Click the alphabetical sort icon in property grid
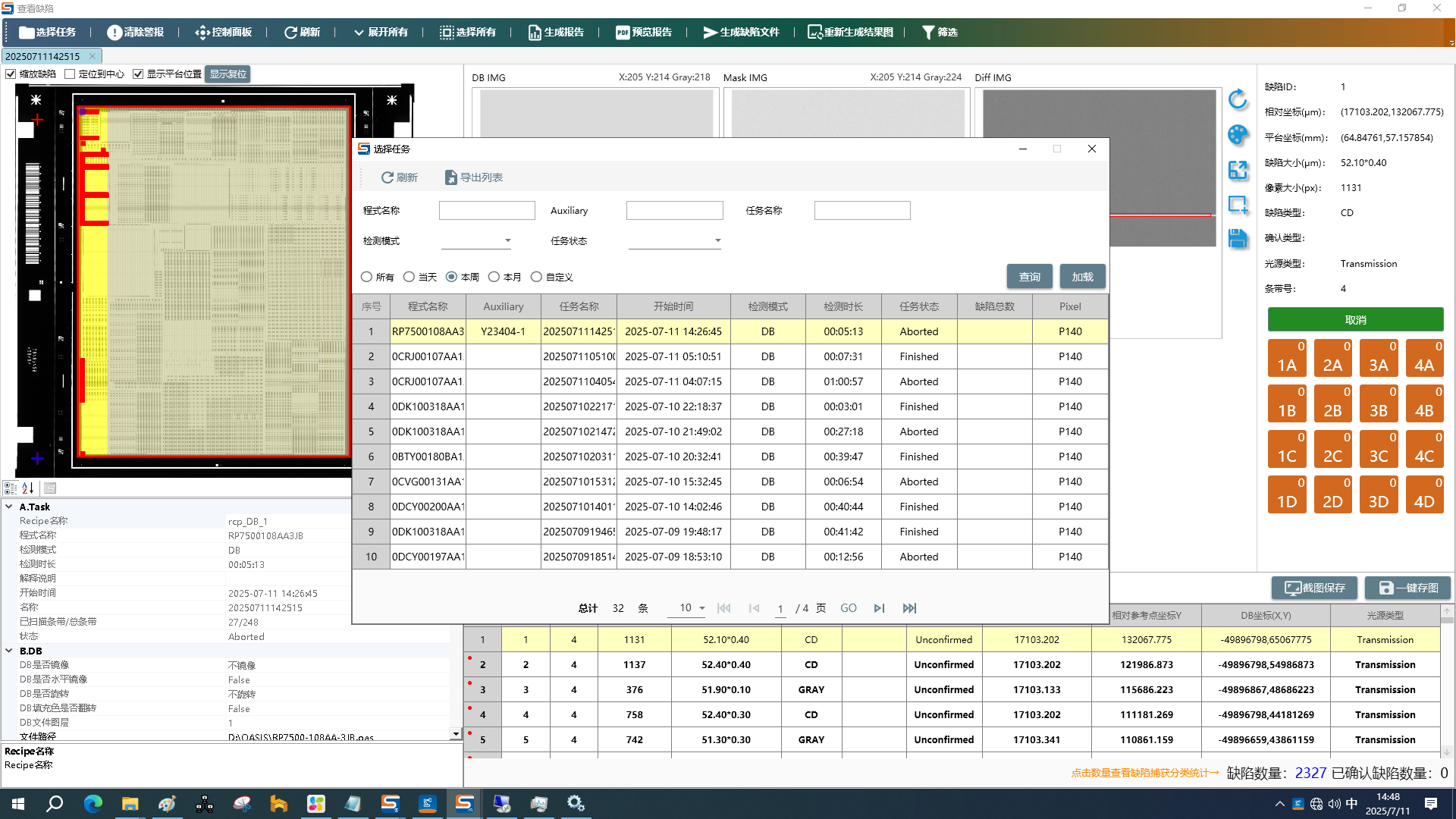The image size is (1456, 819). tap(28, 488)
